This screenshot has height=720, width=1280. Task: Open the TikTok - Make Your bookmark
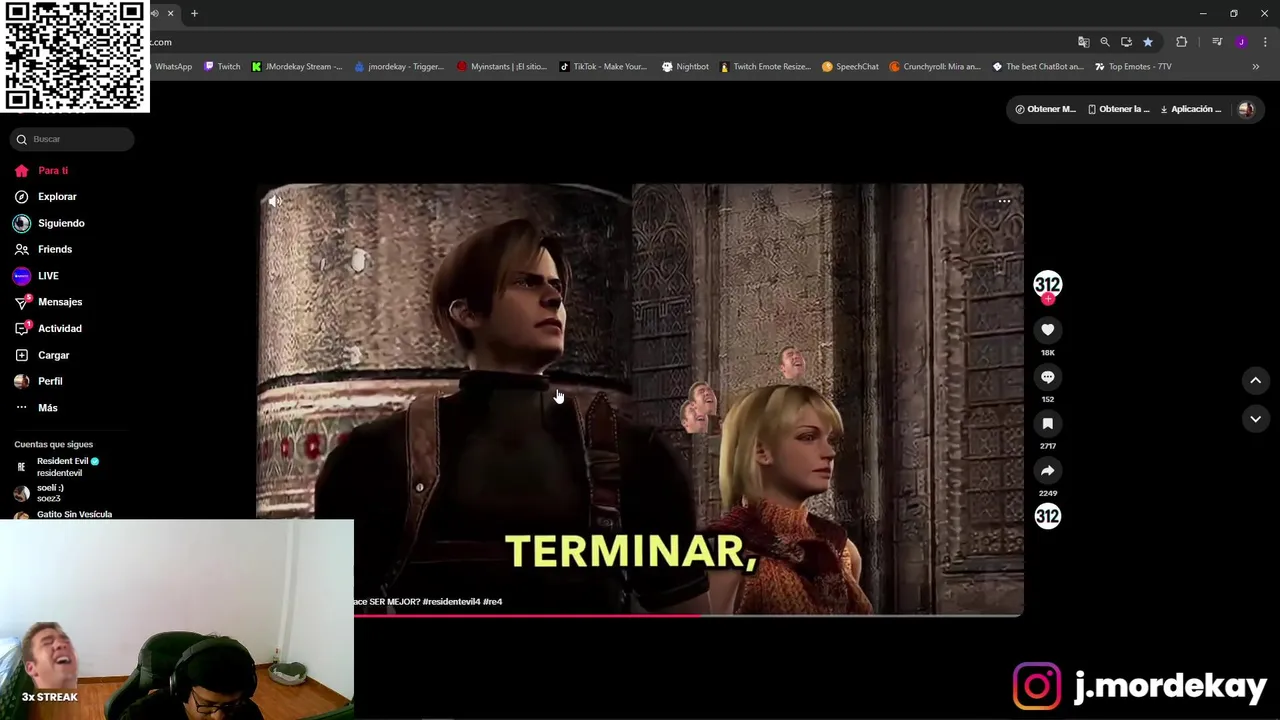point(603,67)
